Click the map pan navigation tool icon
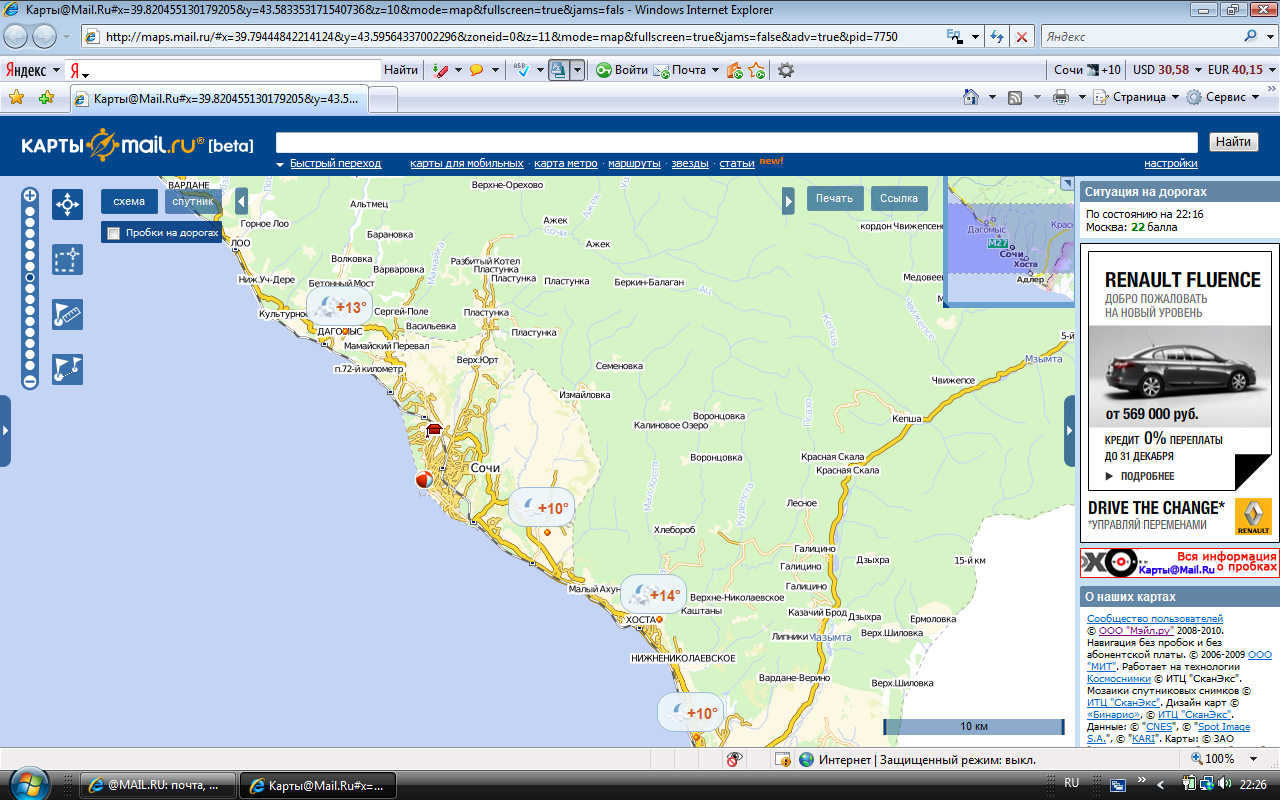 (67, 205)
